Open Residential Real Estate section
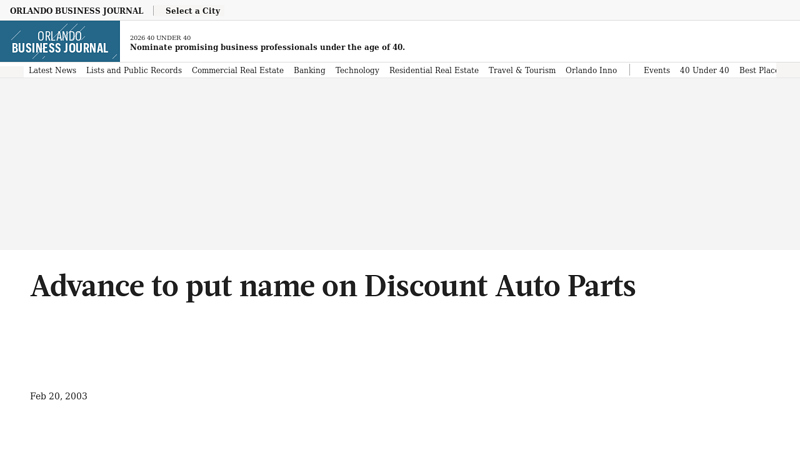This screenshot has width=800, height=450. [x=434, y=70]
